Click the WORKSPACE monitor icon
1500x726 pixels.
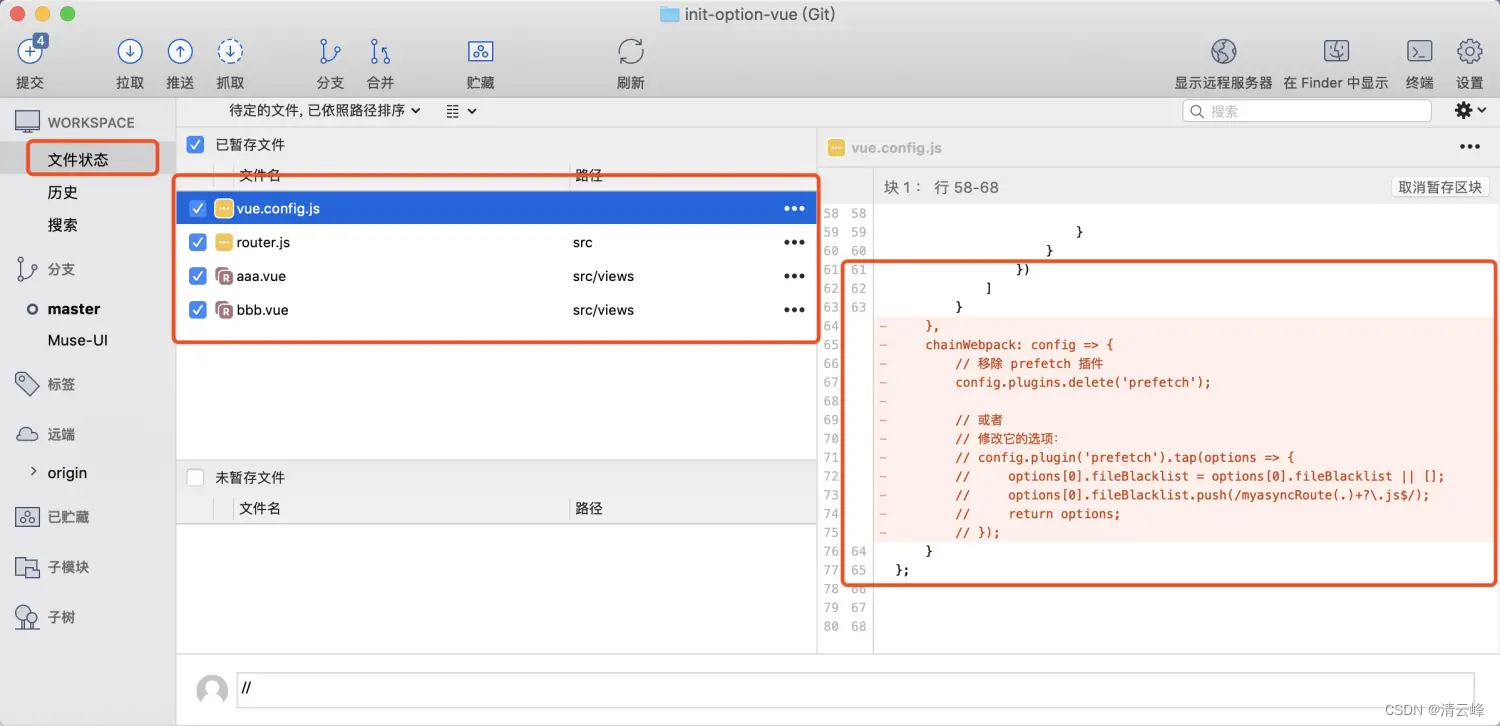pyautogui.click(x=27, y=122)
